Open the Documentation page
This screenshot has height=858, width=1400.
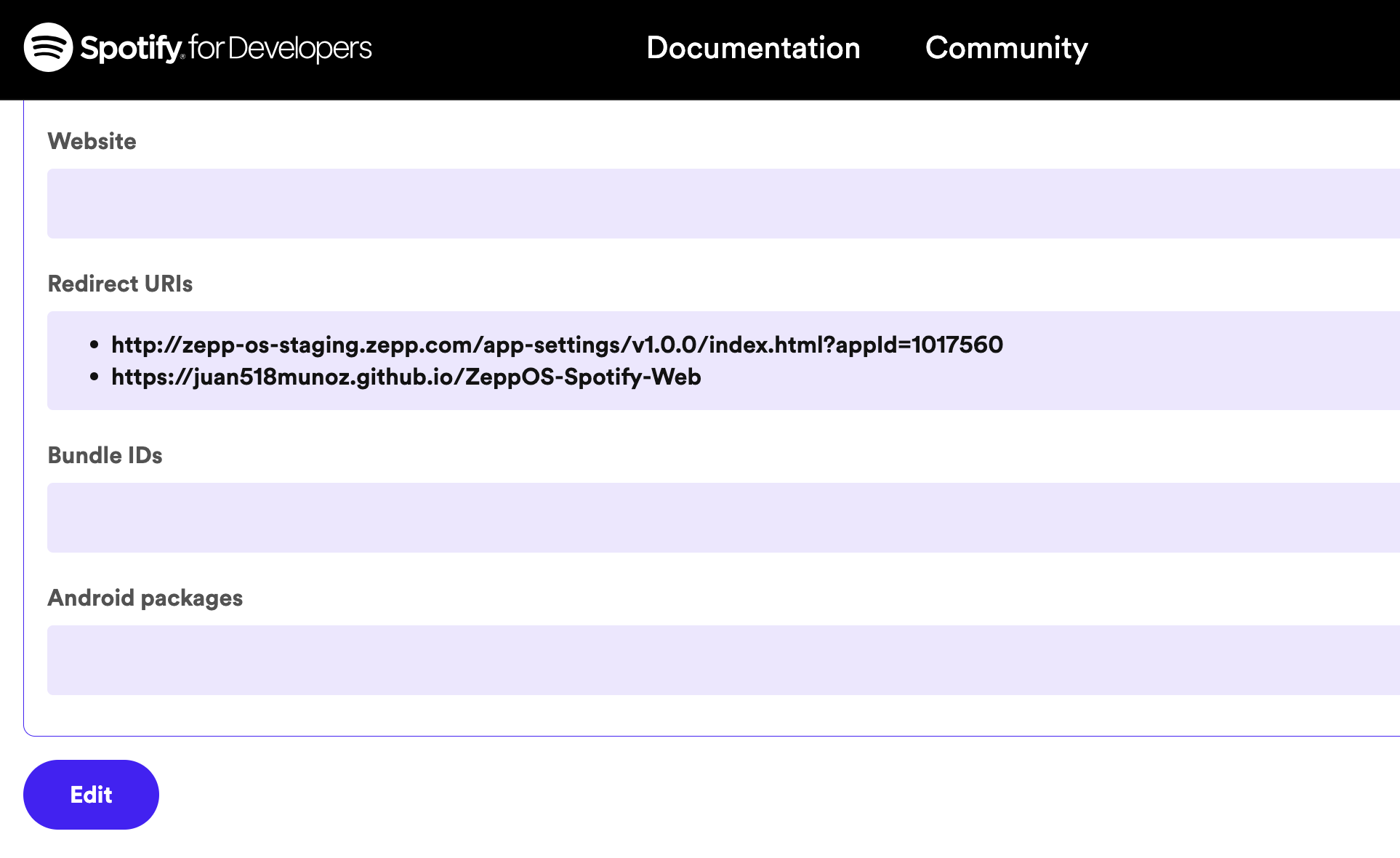754,48
